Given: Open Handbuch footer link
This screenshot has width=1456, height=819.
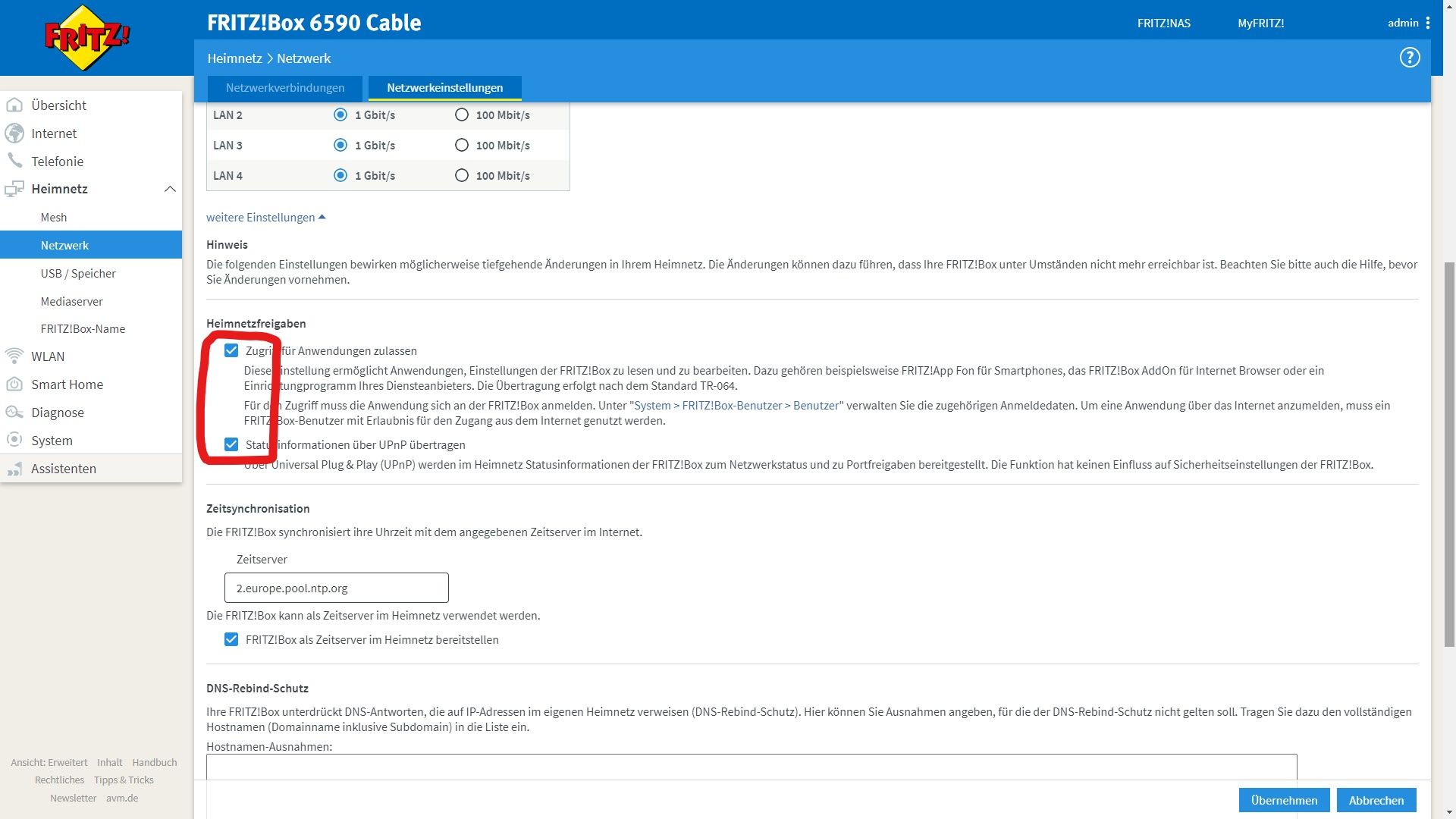Looking at the screenshot, I should point(155,762).
